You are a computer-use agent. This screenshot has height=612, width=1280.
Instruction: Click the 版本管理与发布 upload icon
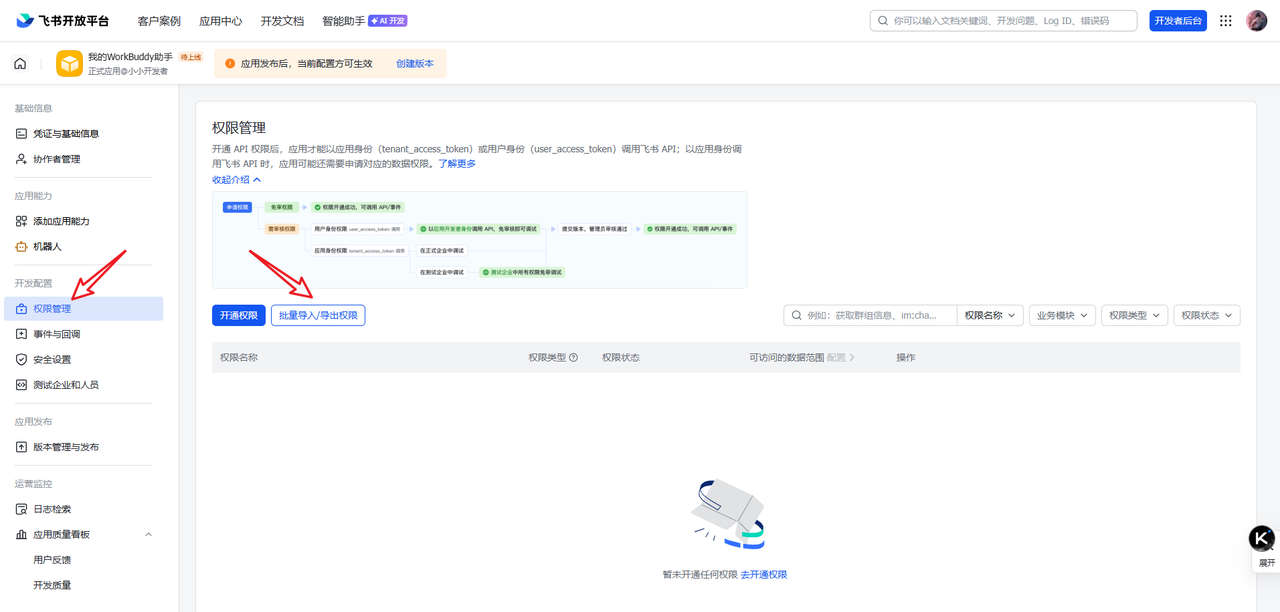tap(21, 447)
